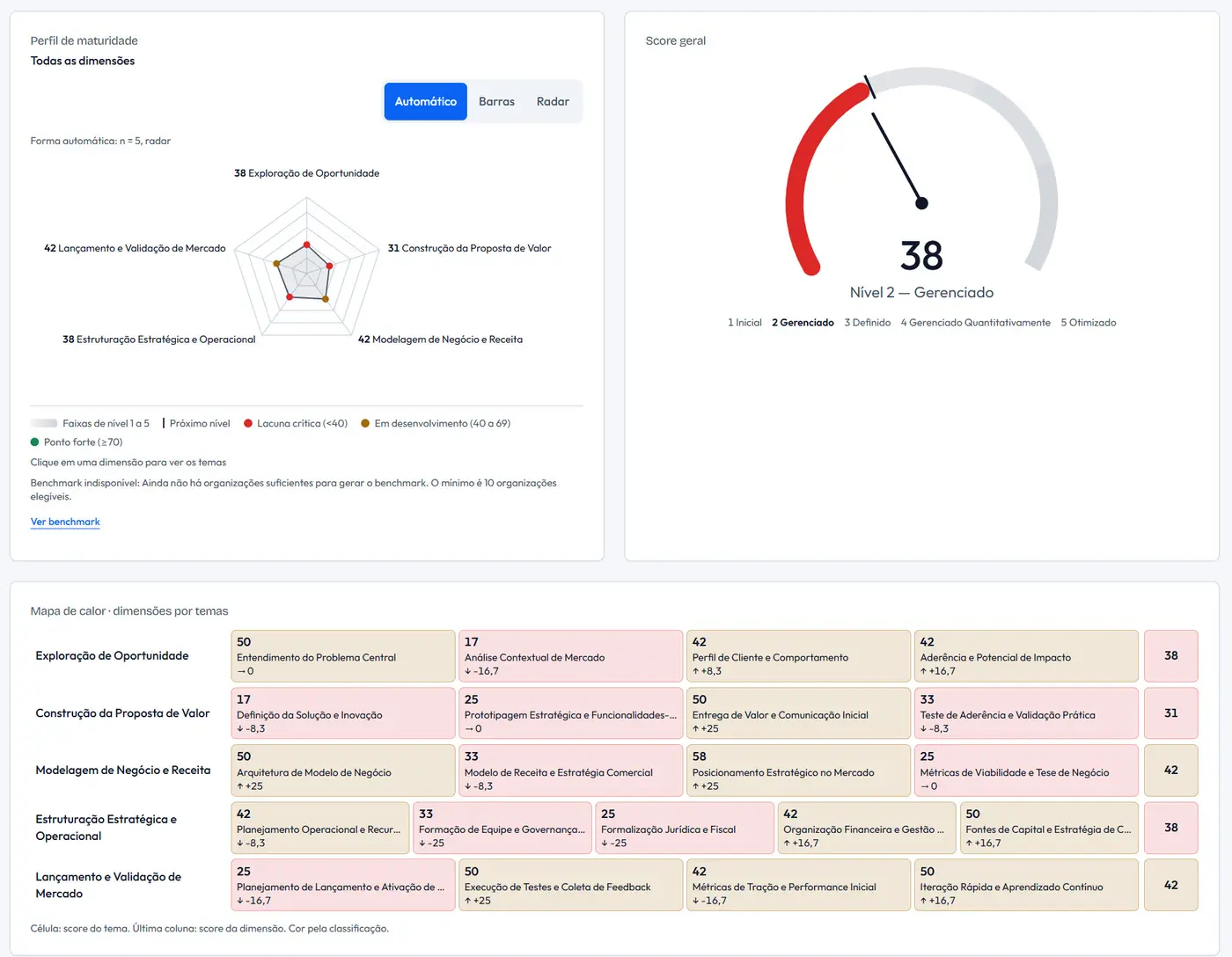This screenshot has width=1232, height=957.
Task: Open the Análise Contextual de Mercado cell
Action: [571, 656]
